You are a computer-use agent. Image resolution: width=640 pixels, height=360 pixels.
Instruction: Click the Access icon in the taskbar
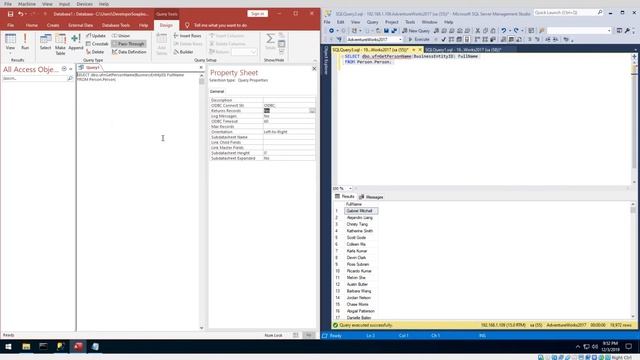pyautogui.click(x=78, y=347)
